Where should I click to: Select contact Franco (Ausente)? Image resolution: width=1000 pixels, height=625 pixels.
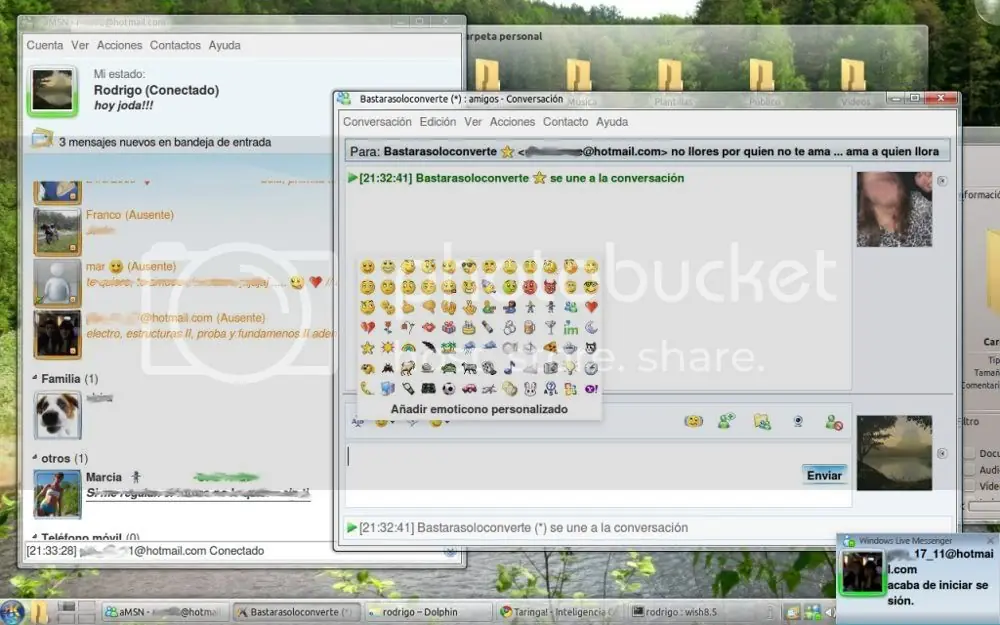pyautogui.click(x=130, y=215)
